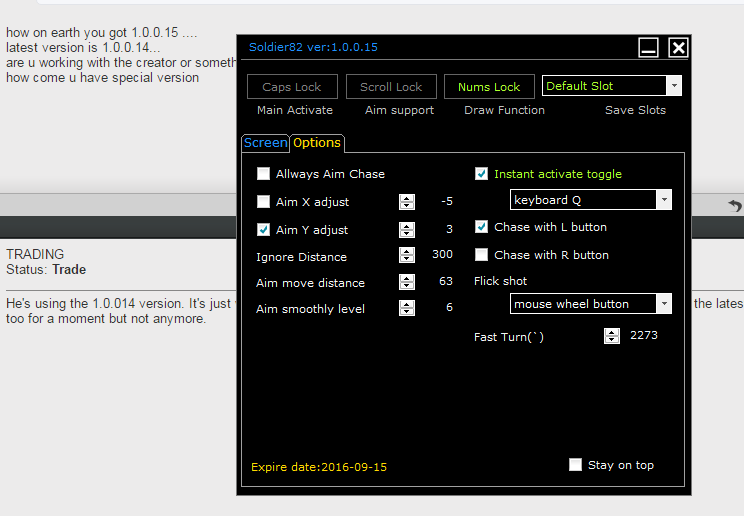Click the Draw Function label
The height and width of the screenshot is (516, 744).
(504, 110)
